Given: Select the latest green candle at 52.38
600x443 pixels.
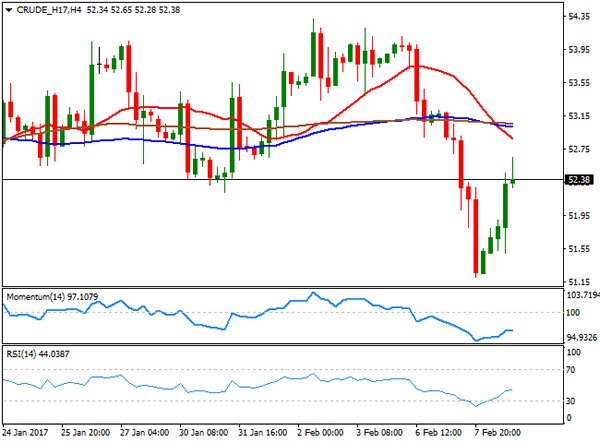Looking at the screenshot, I should click(x=513, y=181).
